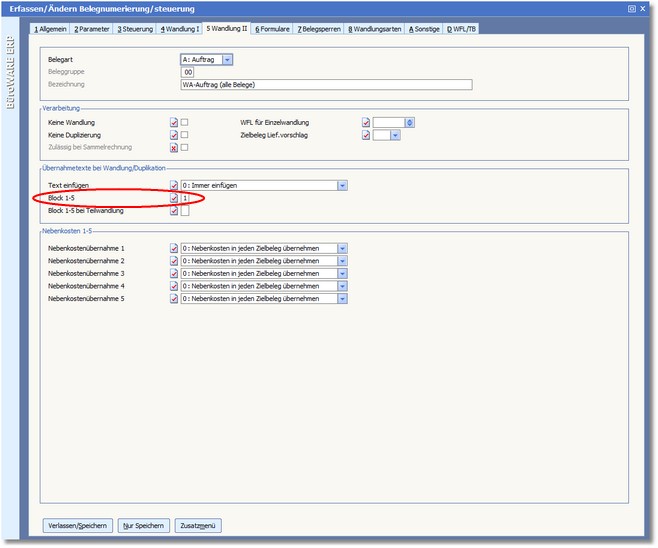Click the red X icon next to Zulässig bei Sammelrechnung
The image size is (658, 548).
click(x=174, y=147)
